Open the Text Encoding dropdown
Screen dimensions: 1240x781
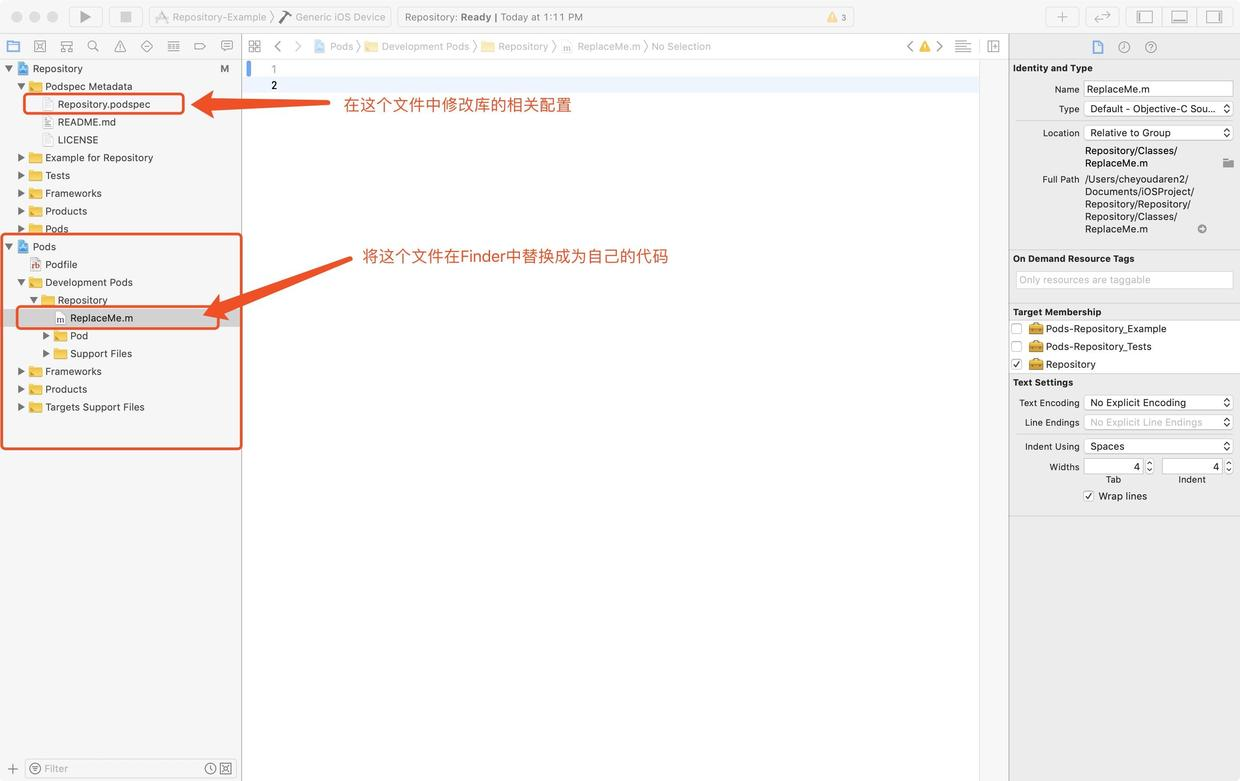[x=1157, y=402]
